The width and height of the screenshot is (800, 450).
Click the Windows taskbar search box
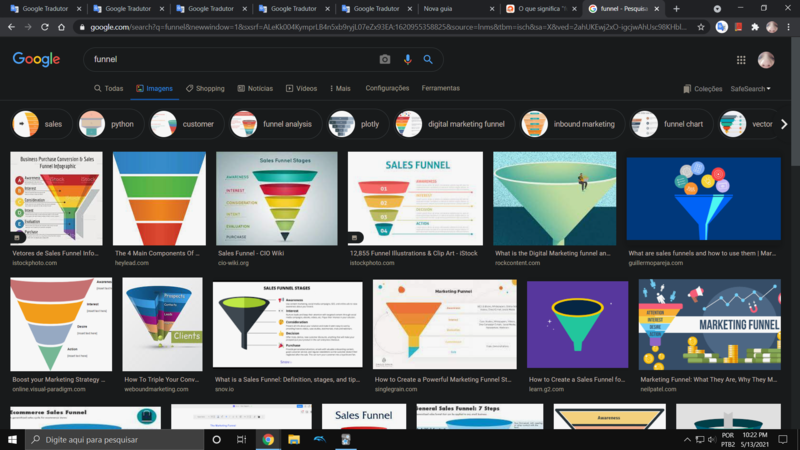pyautogui.click(x=114, y=439)
